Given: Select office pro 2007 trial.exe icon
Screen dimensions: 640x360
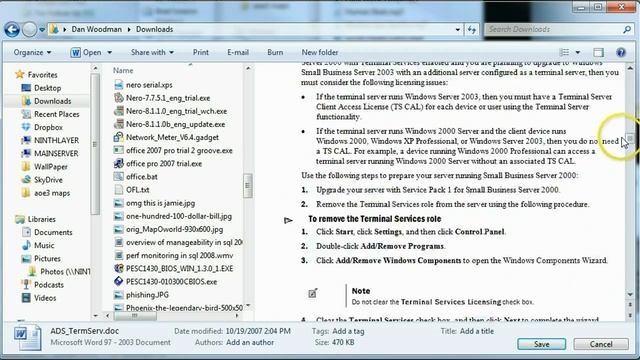Looking at the screenshot, I should point(119,163).
